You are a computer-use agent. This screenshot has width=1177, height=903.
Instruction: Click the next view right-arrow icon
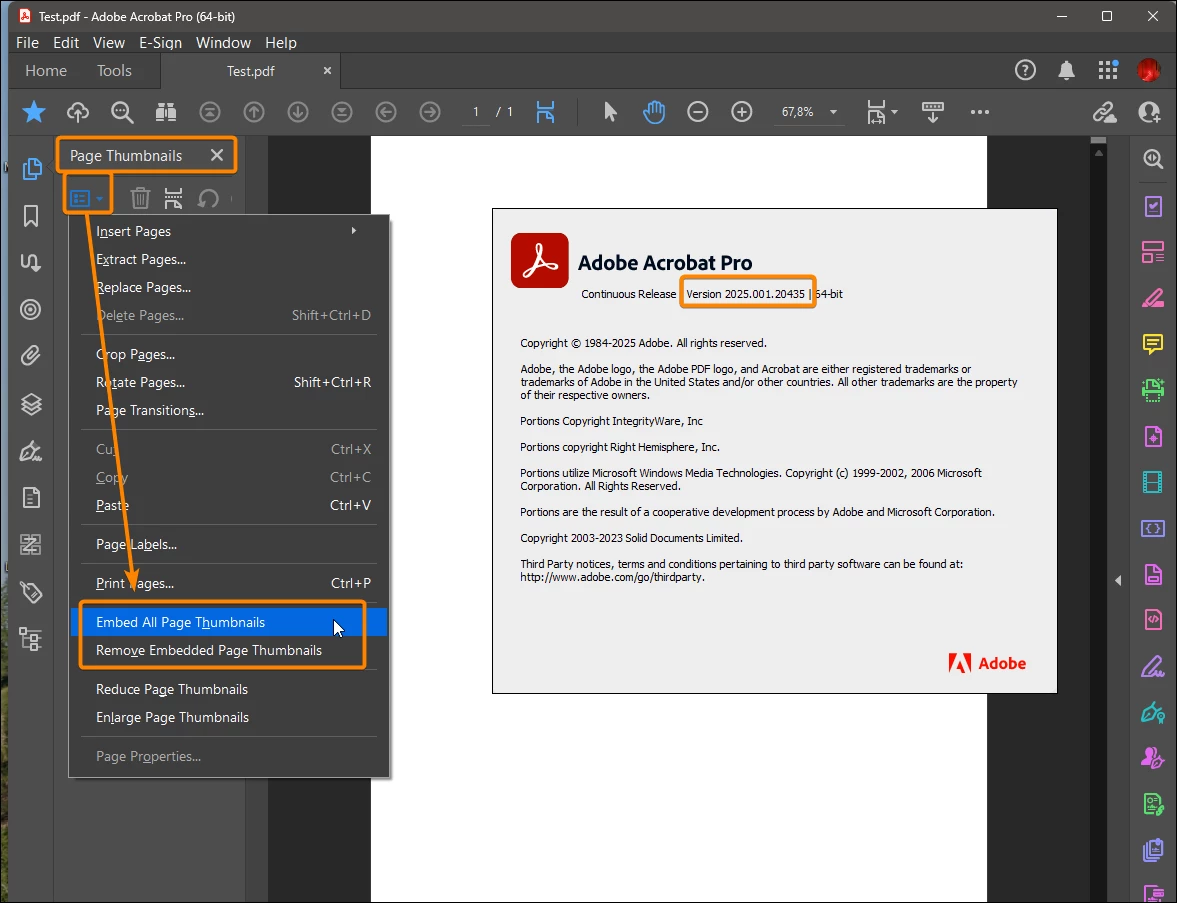[429, 112]
